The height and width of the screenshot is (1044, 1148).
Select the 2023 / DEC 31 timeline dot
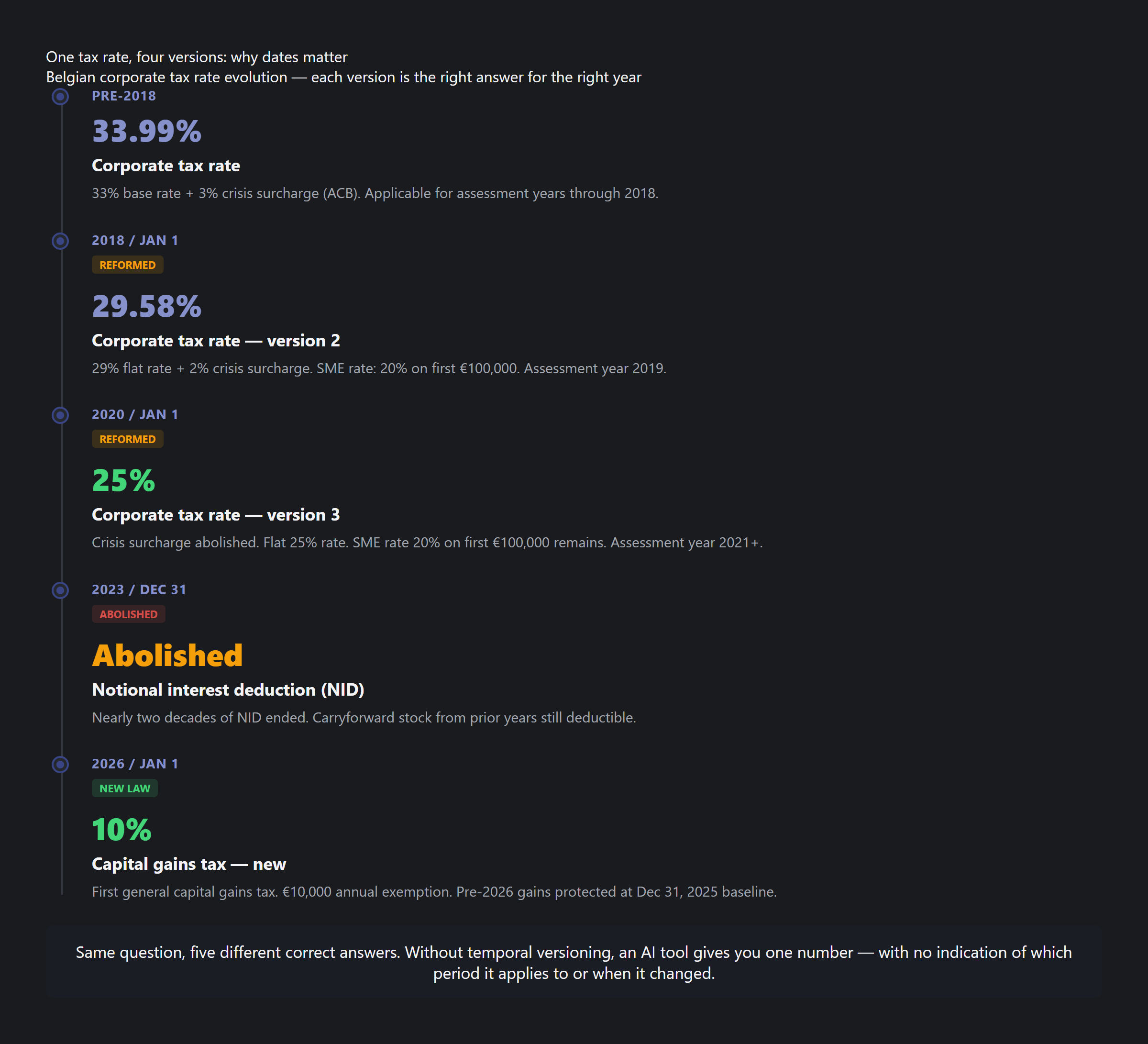click(60, 590)
